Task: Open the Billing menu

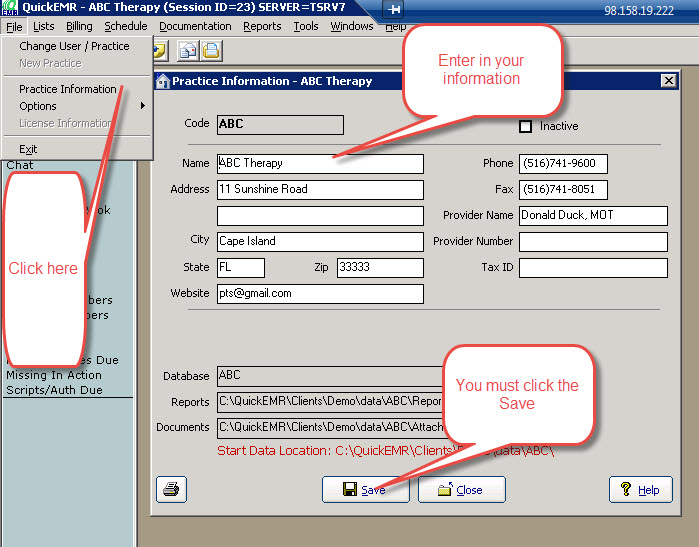Action: (79, 27)
